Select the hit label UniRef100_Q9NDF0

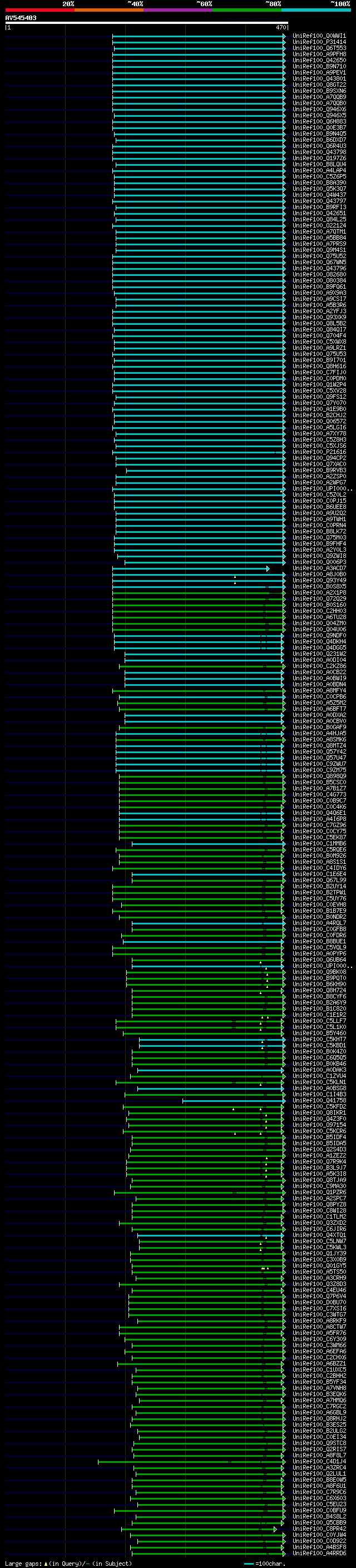click(319, 635)
